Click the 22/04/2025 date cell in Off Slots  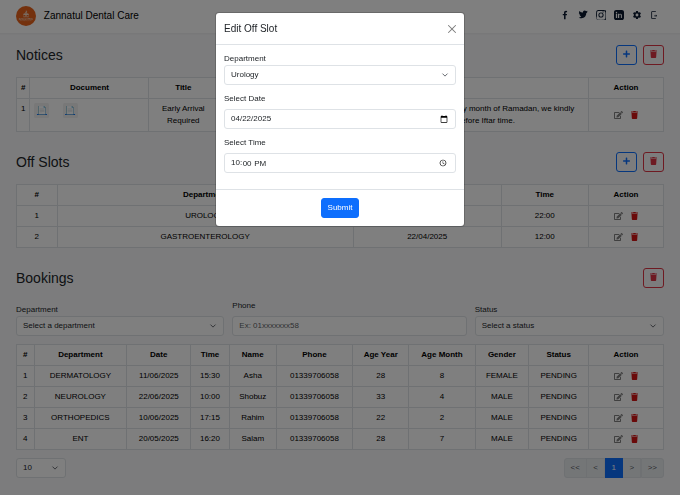tap(427, 237)
